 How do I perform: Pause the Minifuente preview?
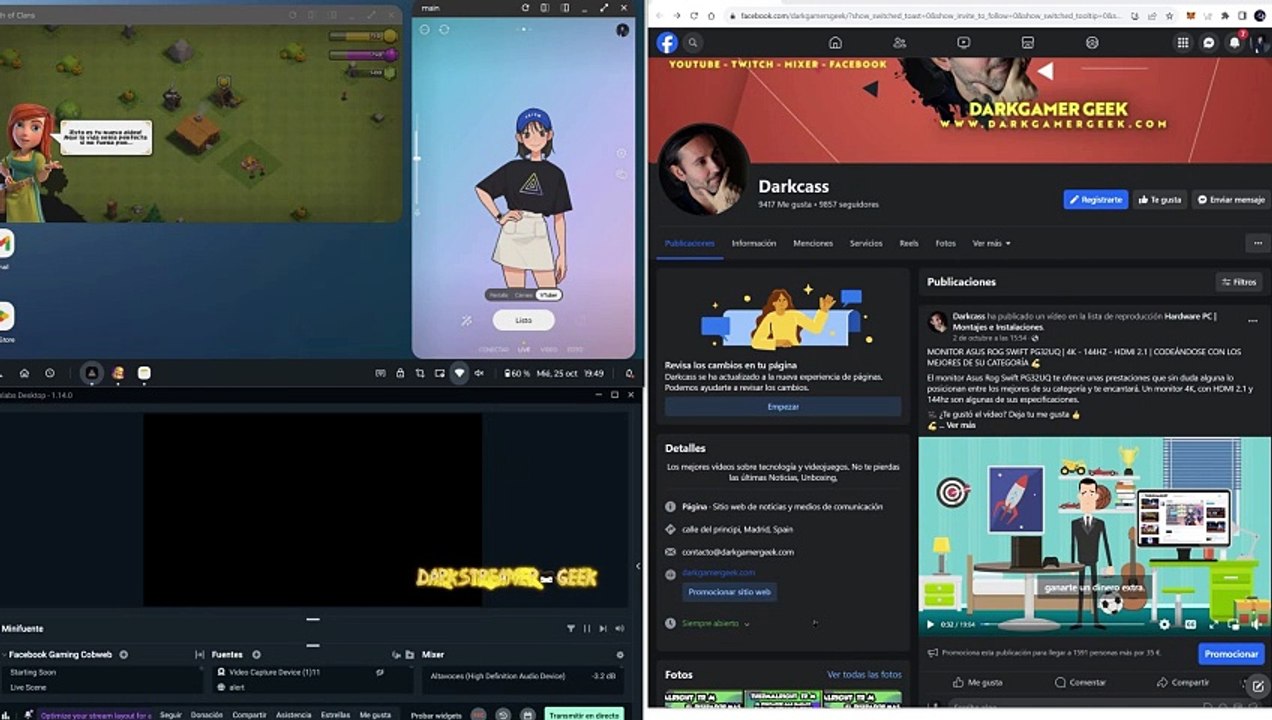[587, 628]
